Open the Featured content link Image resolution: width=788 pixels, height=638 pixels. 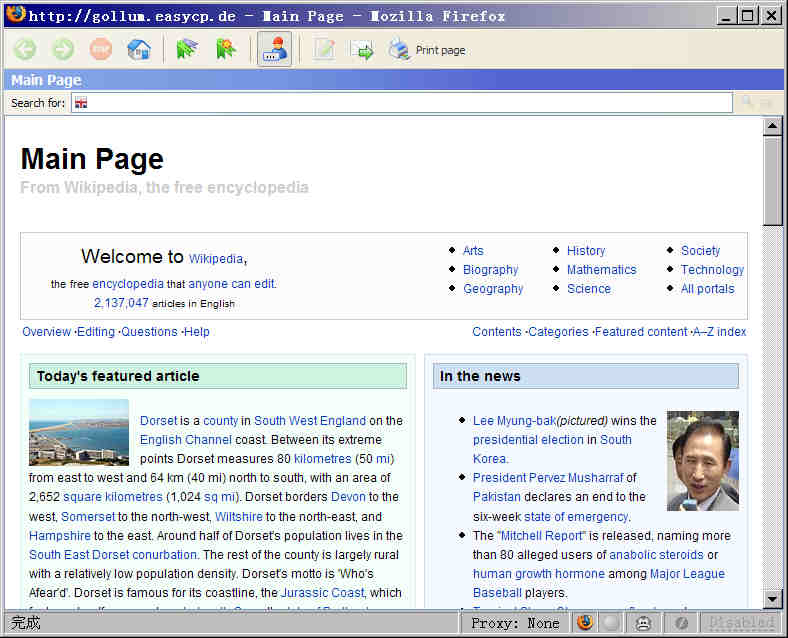(x=641, y=332)
